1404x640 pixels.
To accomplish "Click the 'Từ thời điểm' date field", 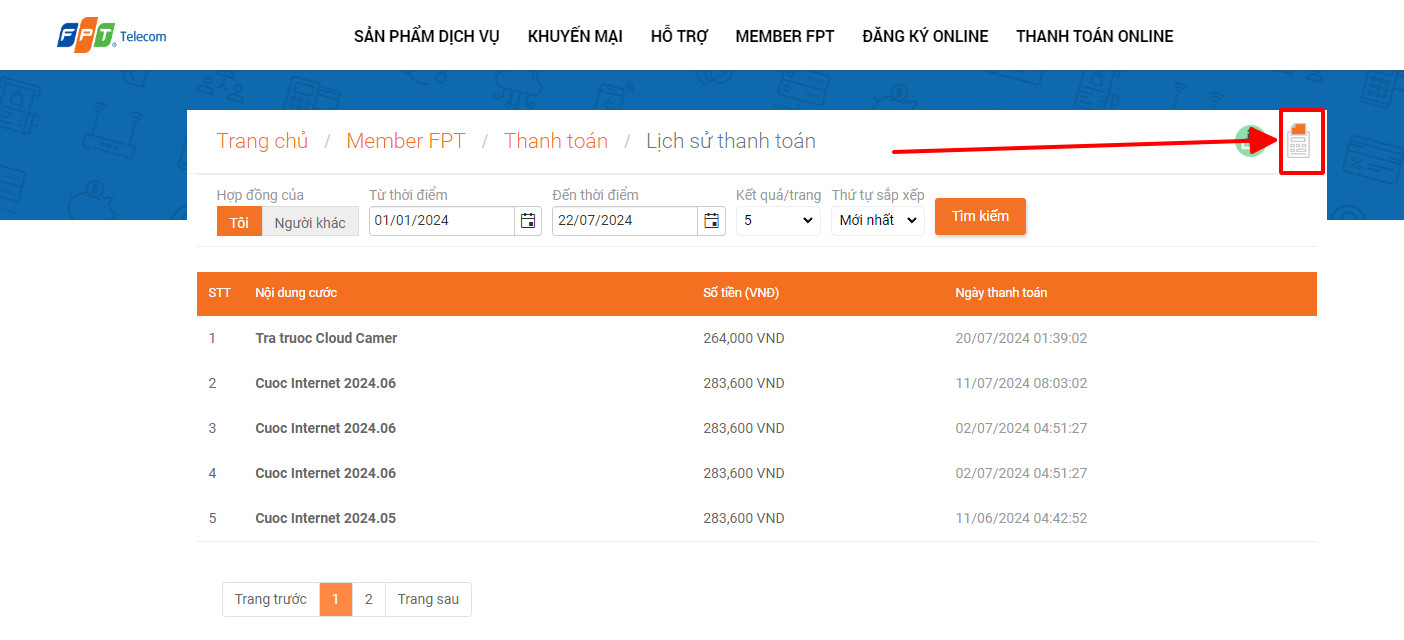I will coord(442,221).
